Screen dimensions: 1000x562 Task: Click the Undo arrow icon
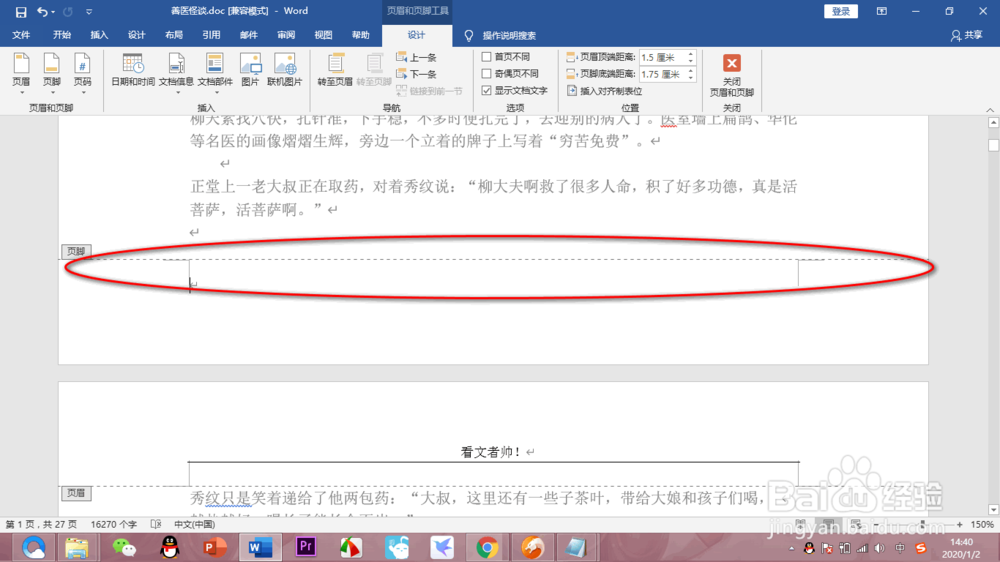(42, 11)
